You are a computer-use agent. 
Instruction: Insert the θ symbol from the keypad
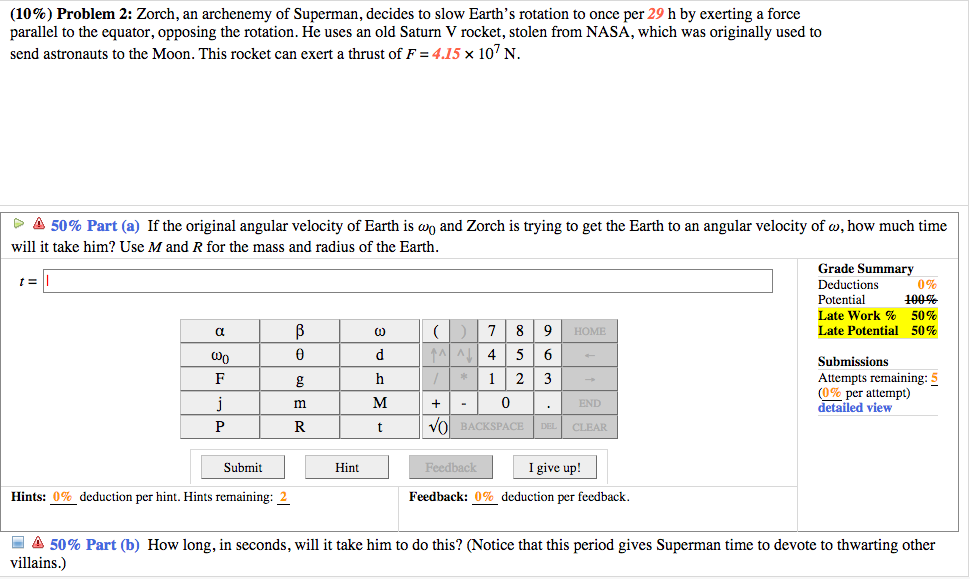(299, 355)
